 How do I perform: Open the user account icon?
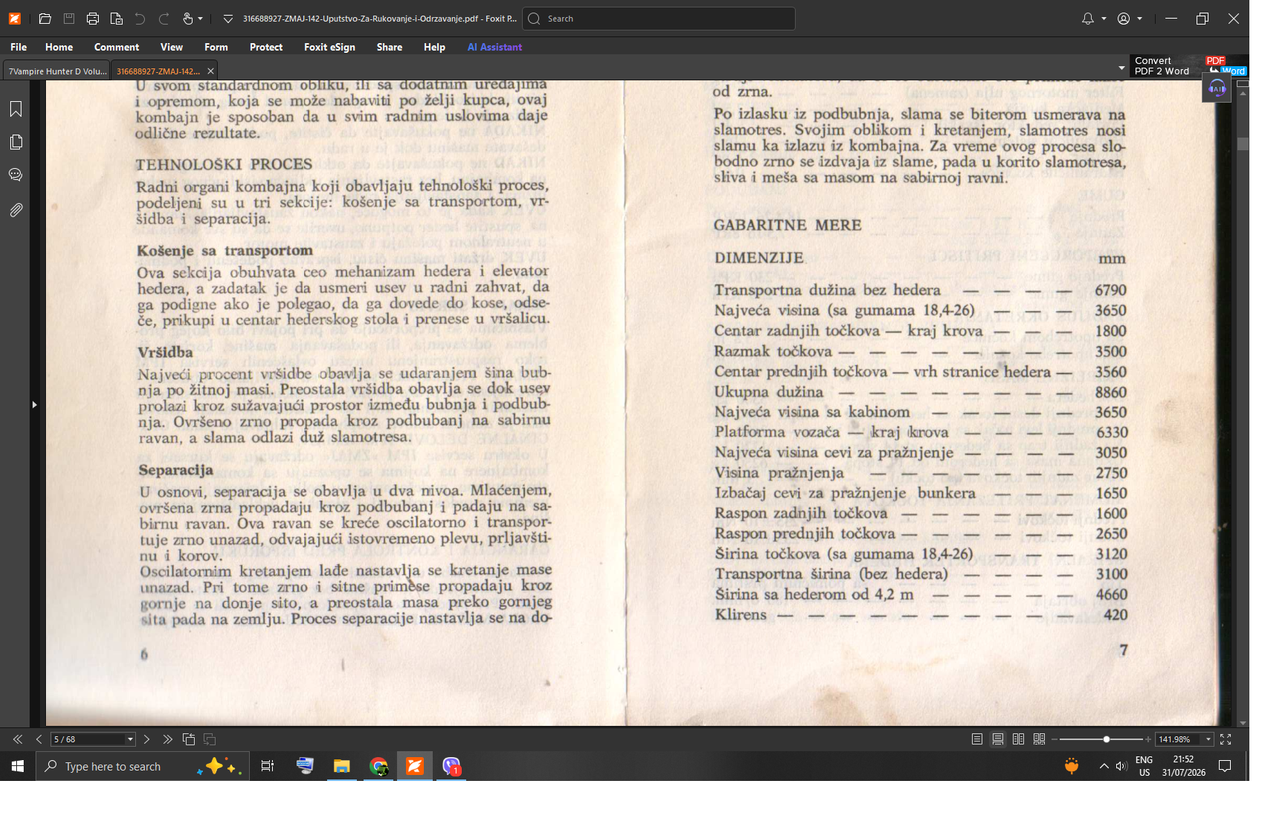1124,18
